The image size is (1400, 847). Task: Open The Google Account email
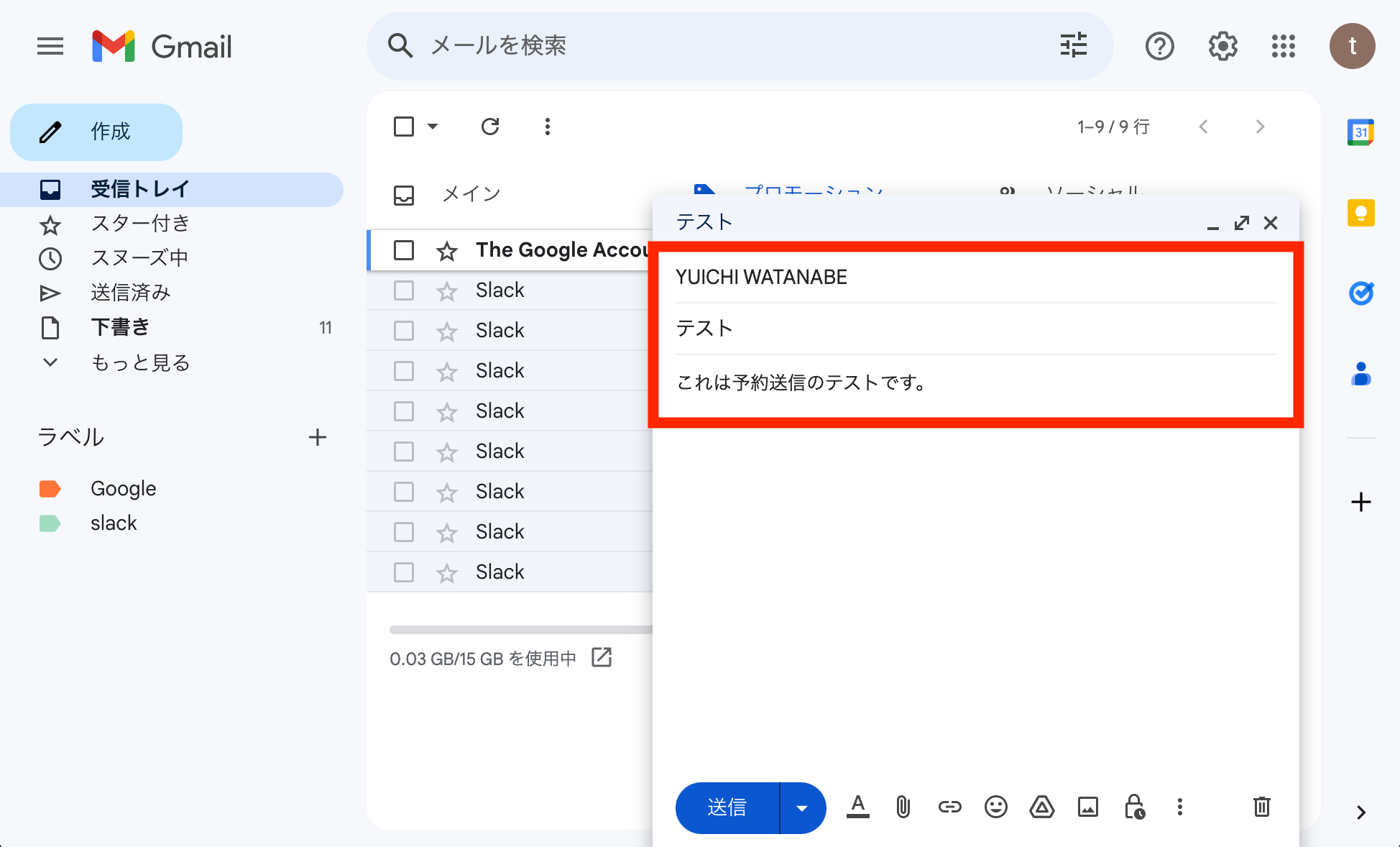point(562,250)
